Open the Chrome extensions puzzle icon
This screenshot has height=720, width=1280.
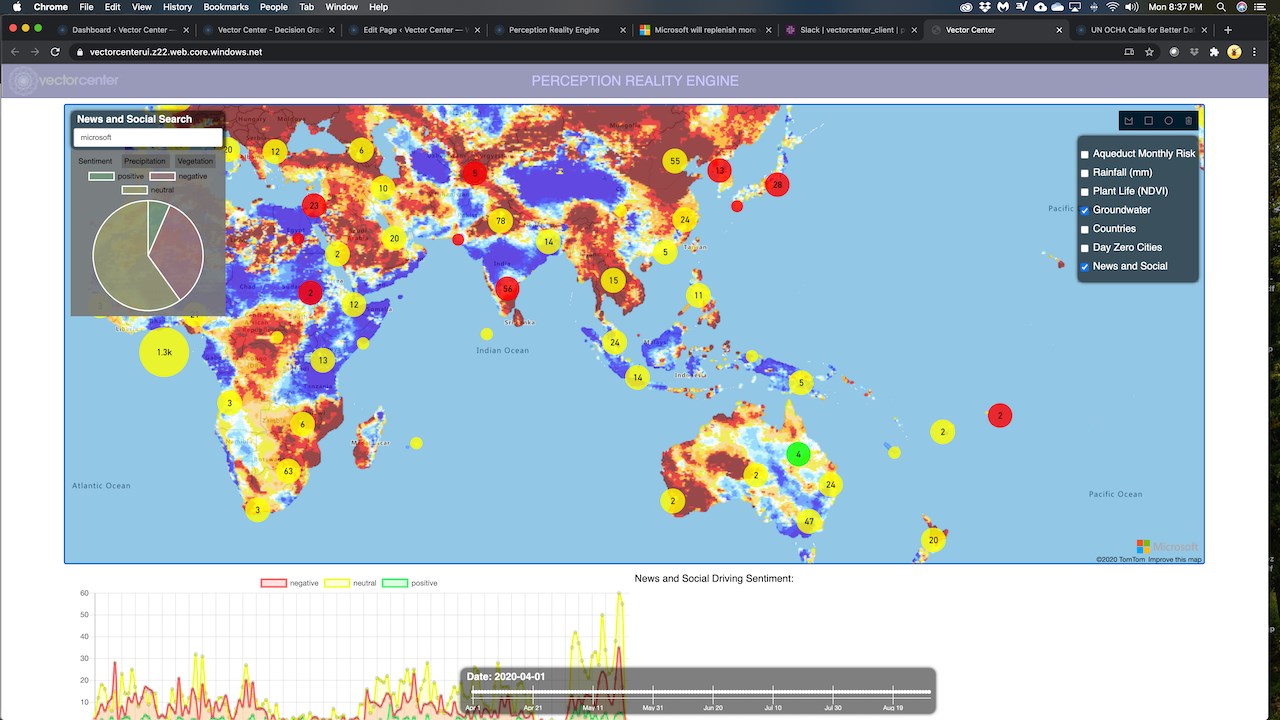point(1214,51)
